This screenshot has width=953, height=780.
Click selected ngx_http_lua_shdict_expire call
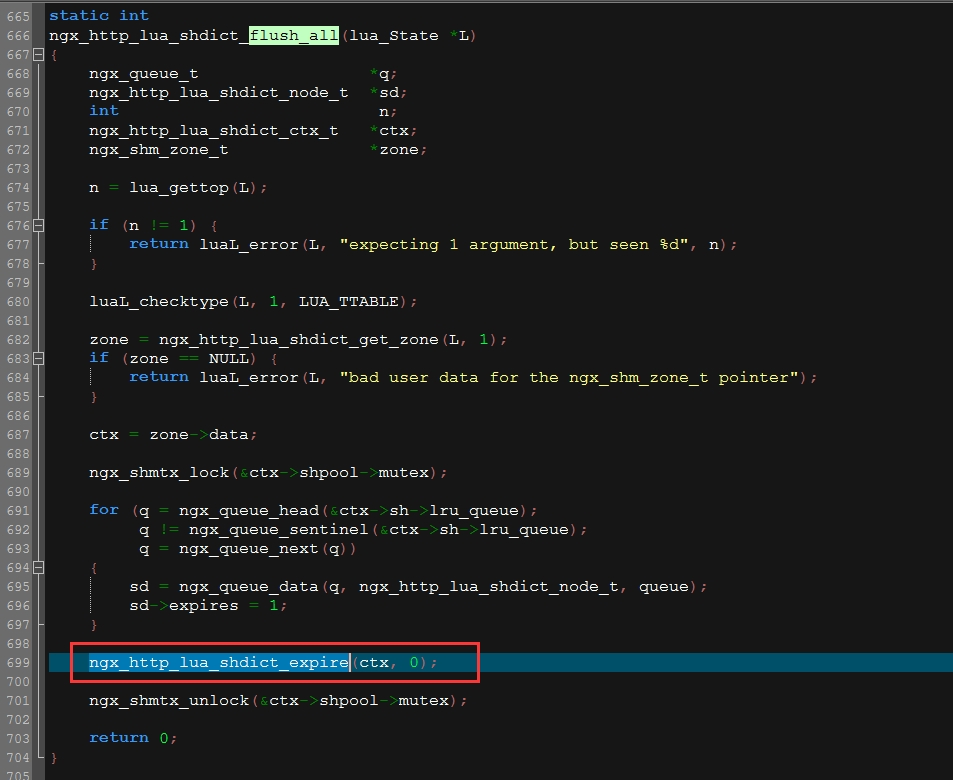(x=219, y=663)
